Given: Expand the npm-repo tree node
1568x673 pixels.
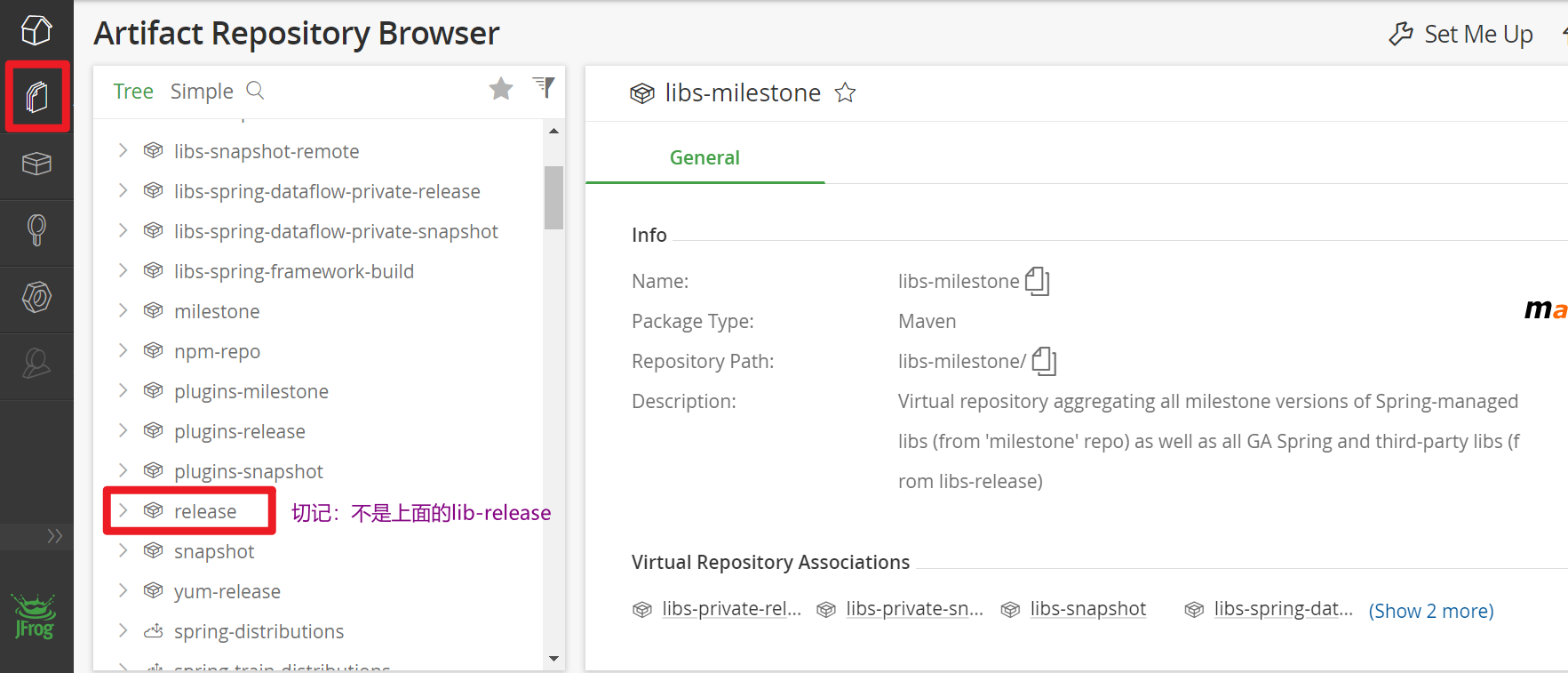Looking at the screenshot, I should [123, 350].
